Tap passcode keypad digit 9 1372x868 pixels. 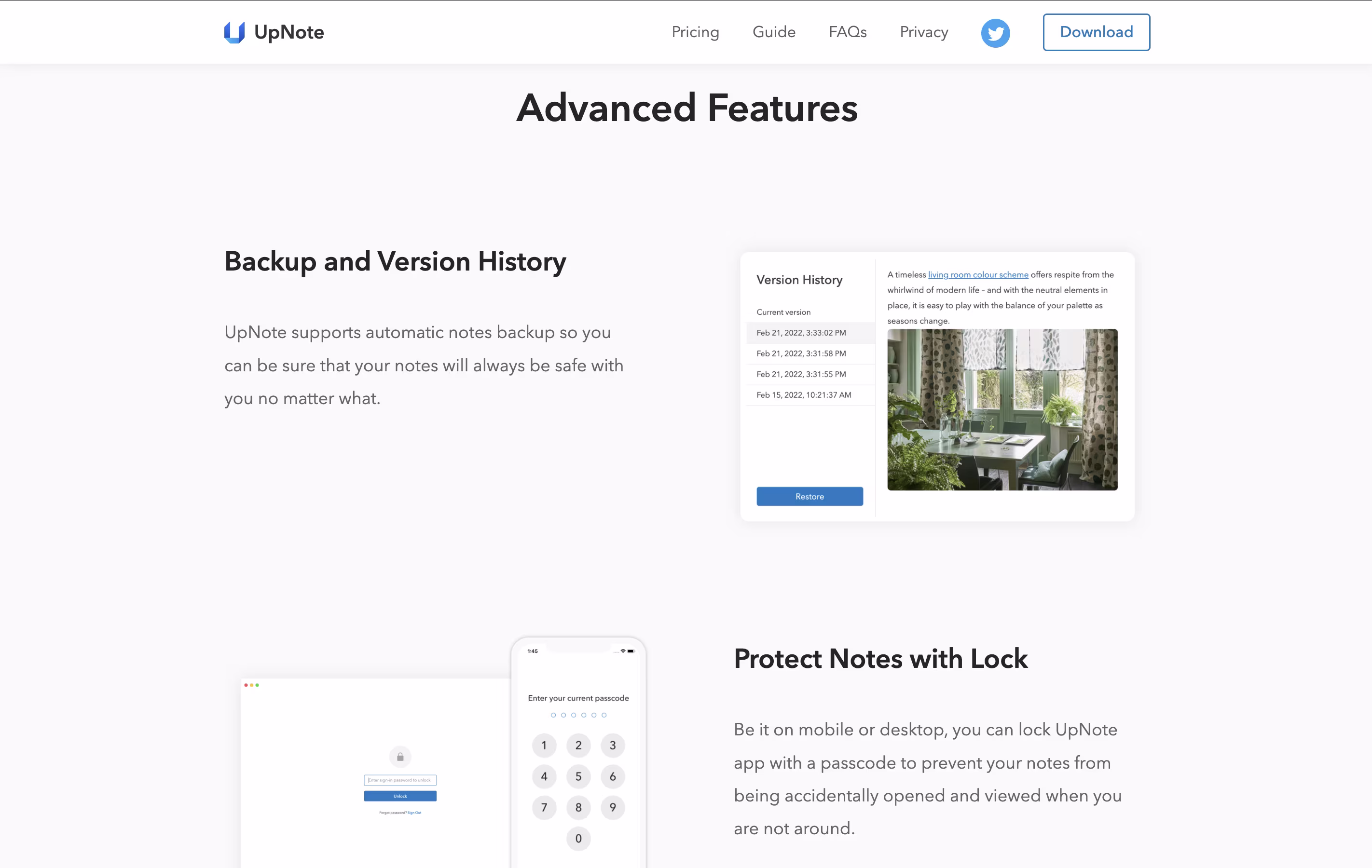[x=613, y=807]
